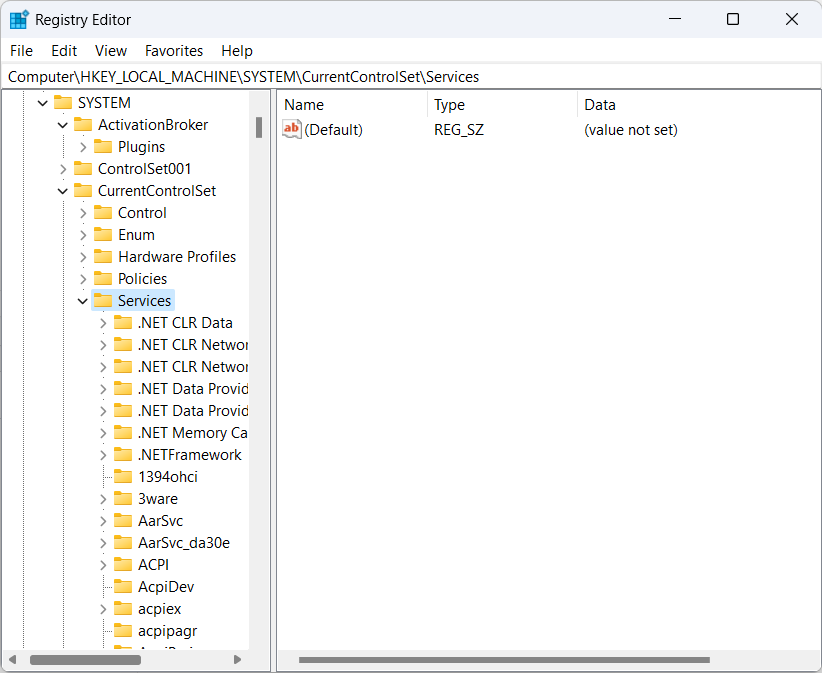Click the "(value not set)" data cell
Image resolution: width=822 pixels, height=673 pixels.
(x=631, y=130)
